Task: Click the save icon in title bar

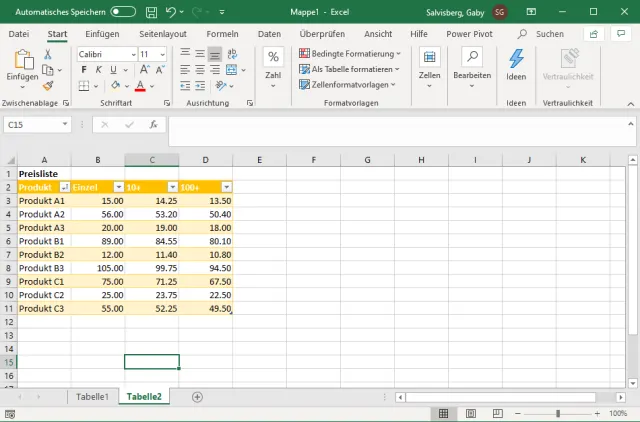Action: (149, 11)
